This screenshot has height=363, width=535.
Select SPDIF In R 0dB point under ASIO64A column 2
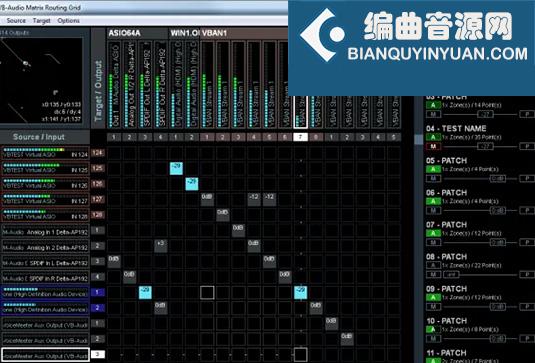click(130, 277)
